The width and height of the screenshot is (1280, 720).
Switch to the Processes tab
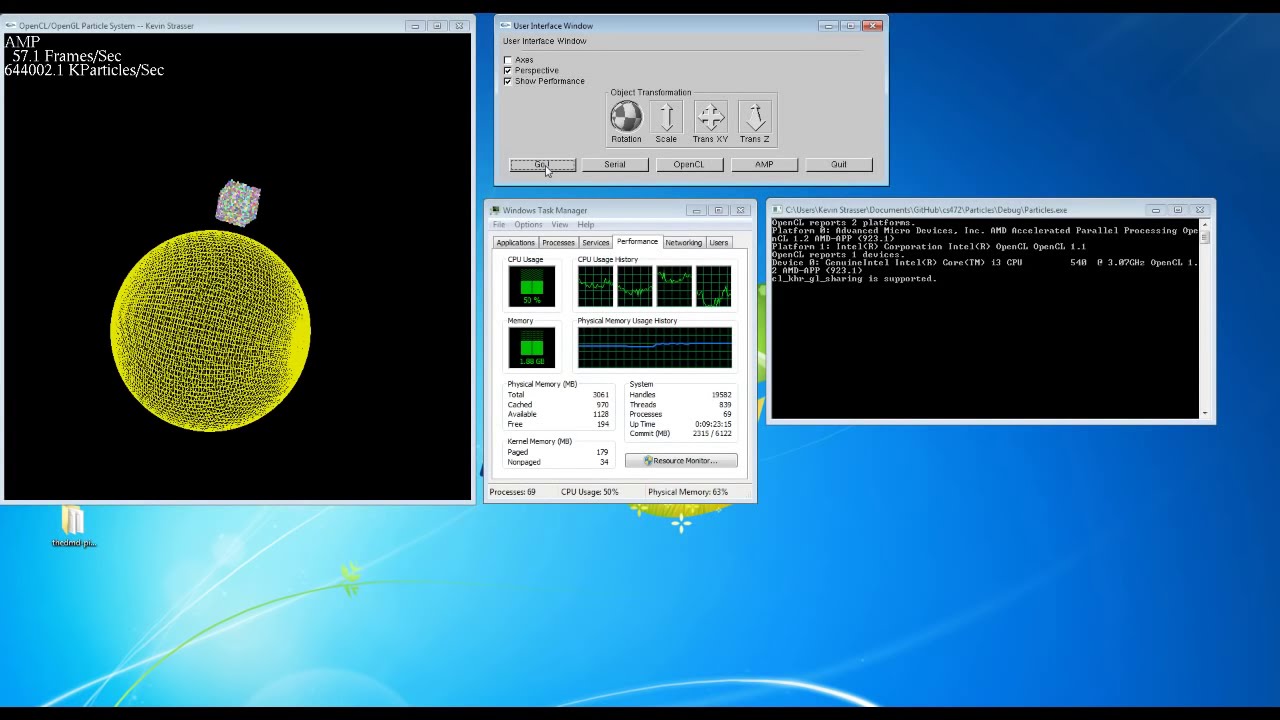(558, 243)
